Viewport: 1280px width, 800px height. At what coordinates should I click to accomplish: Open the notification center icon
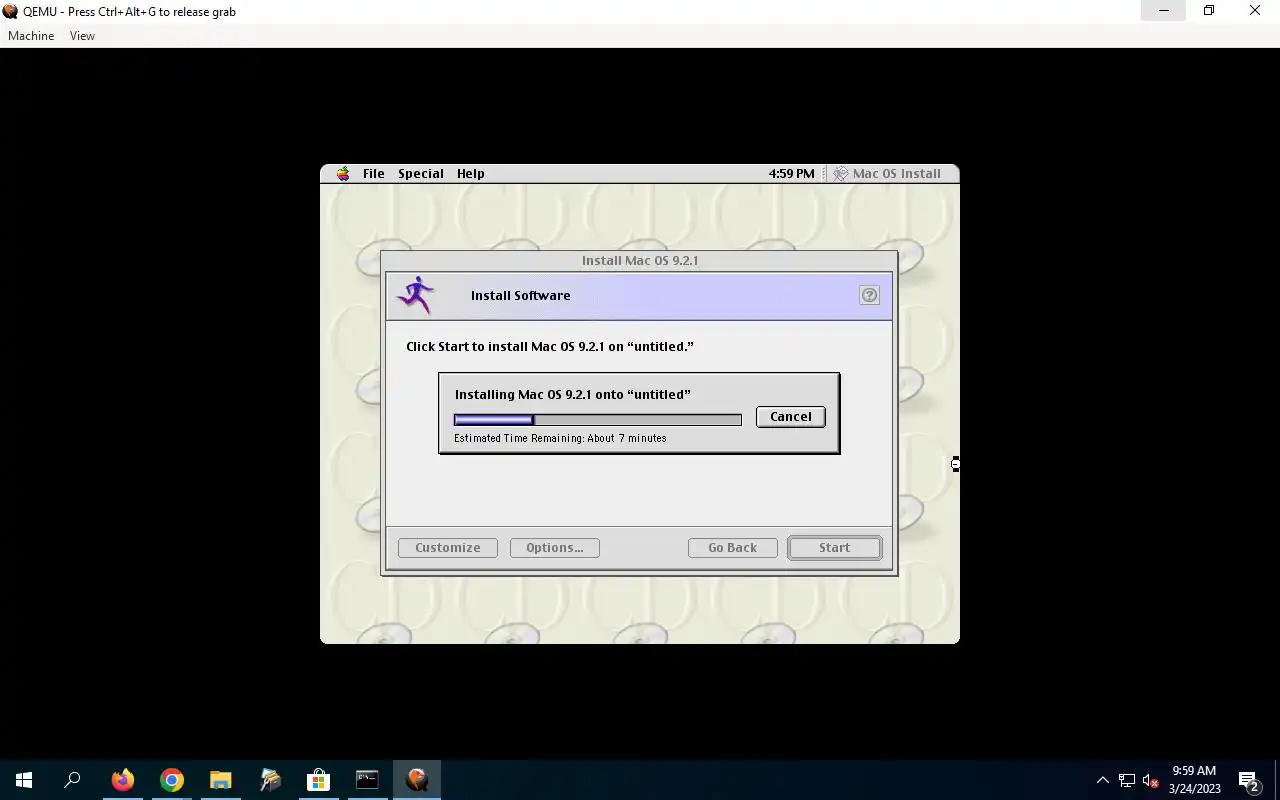coord(1248,781)
